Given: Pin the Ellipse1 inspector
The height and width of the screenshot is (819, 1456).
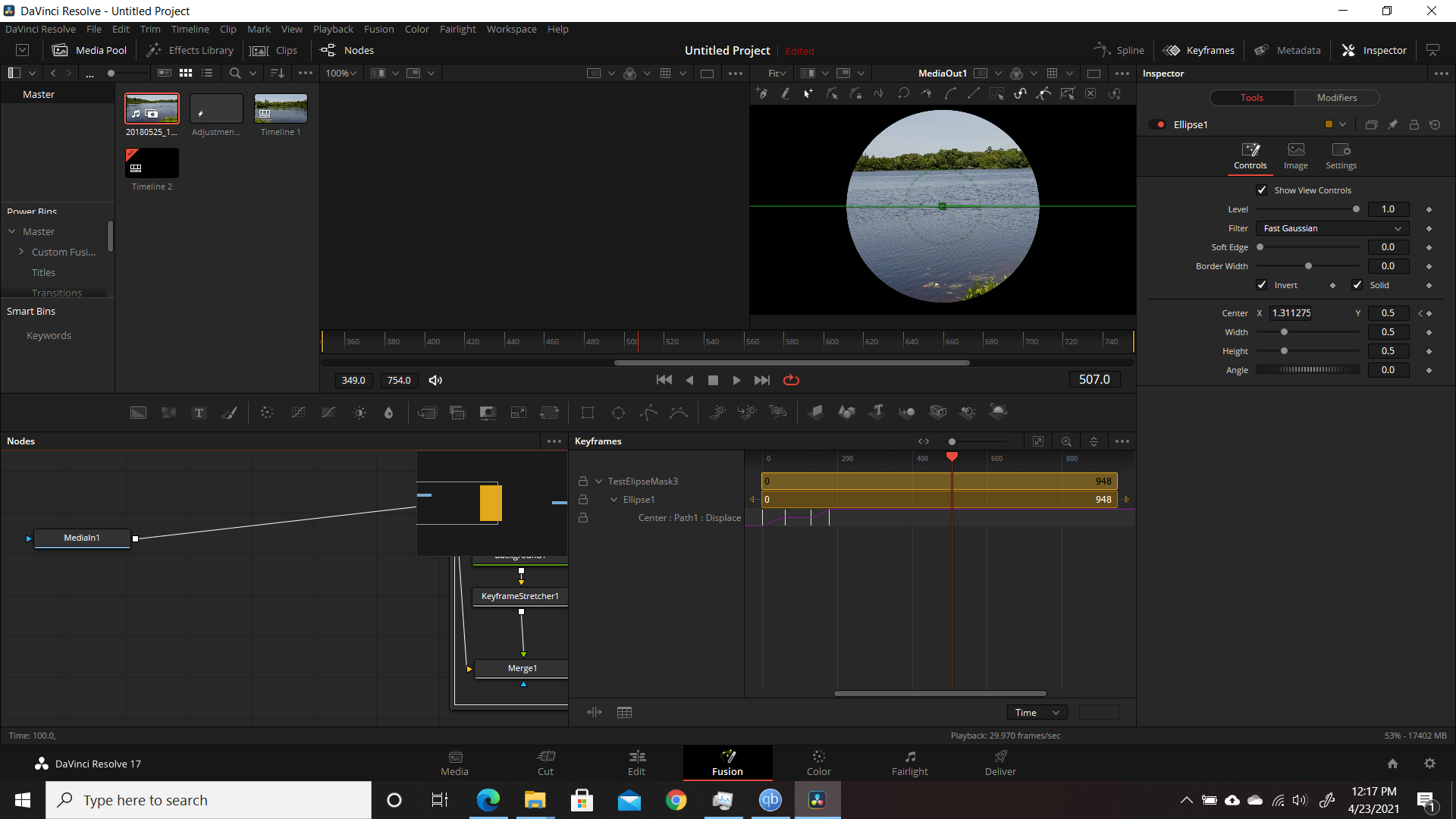Looking at the screenshot, I should pos(1392,124).
